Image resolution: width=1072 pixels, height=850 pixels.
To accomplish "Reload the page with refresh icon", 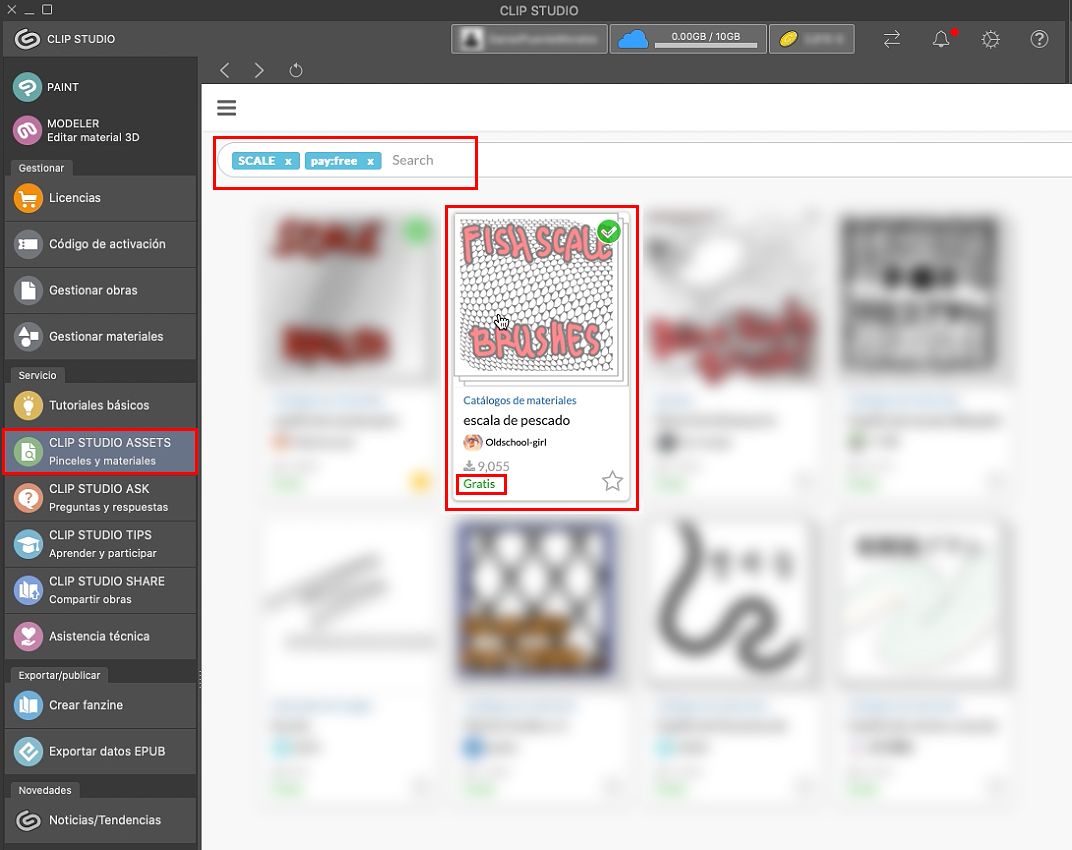I will [x=295, y=70].
